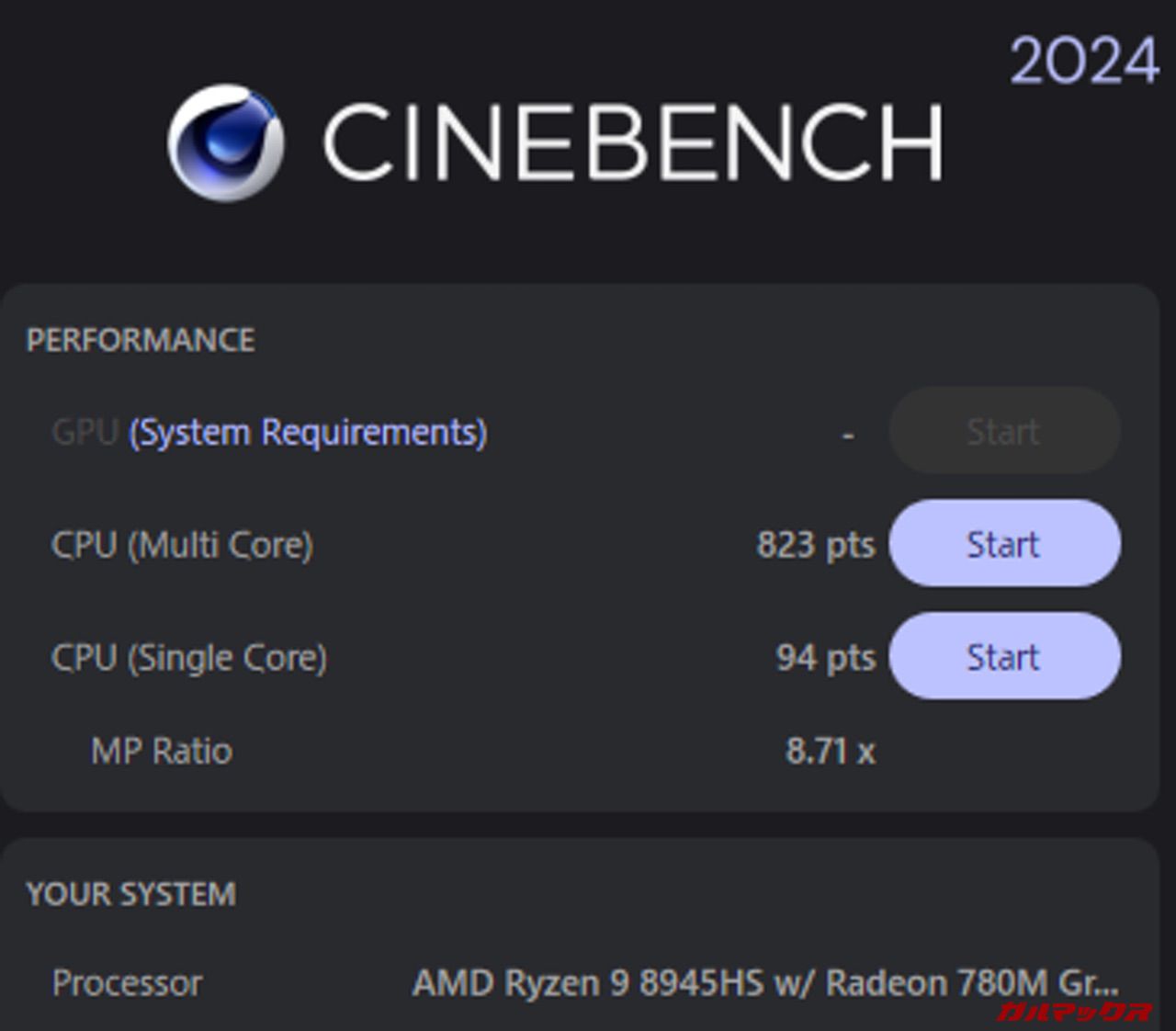This screenshot has width=1176, height=1031.
Task: Click the Processor label
Action: [x=127, y=983]
